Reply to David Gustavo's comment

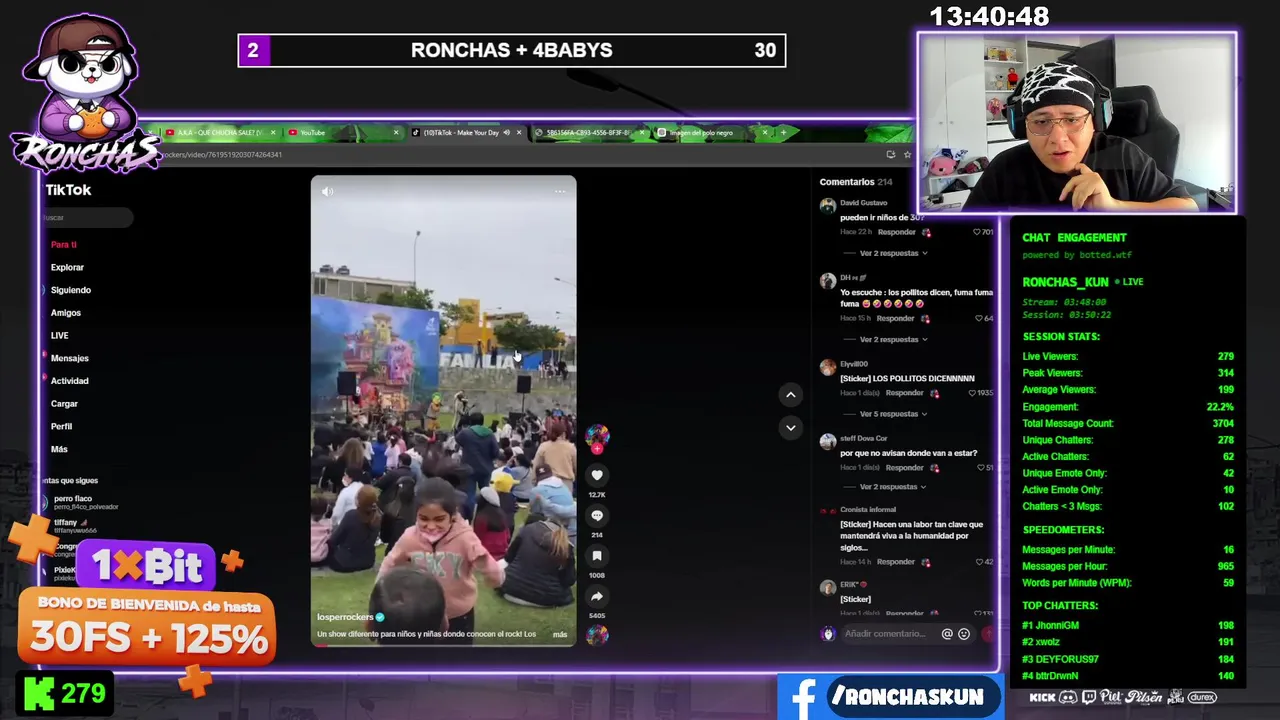[896, 232]
